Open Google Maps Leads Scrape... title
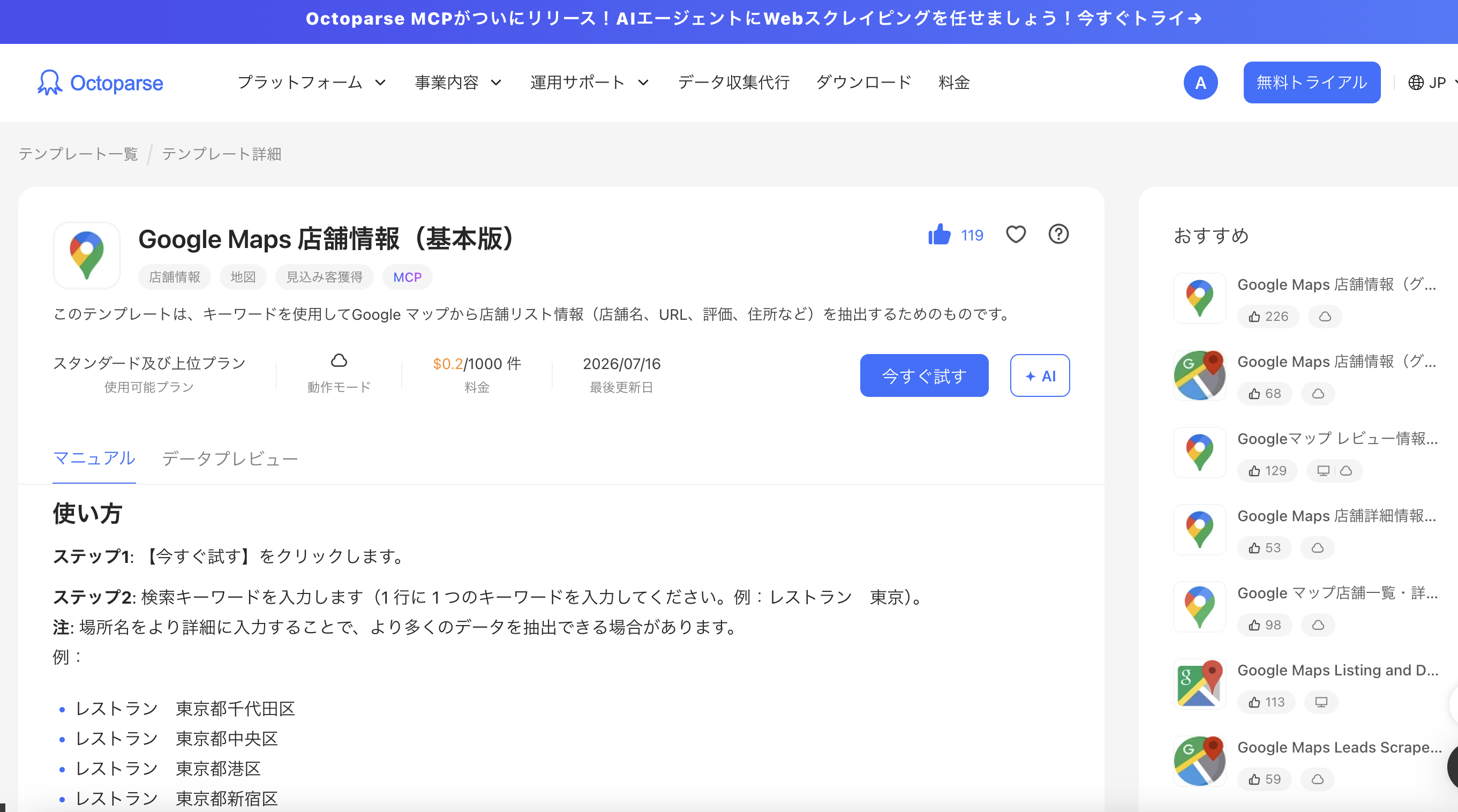Viewport: 1458px width, 812px height. pyautogui.click(x=1340, y=748)
